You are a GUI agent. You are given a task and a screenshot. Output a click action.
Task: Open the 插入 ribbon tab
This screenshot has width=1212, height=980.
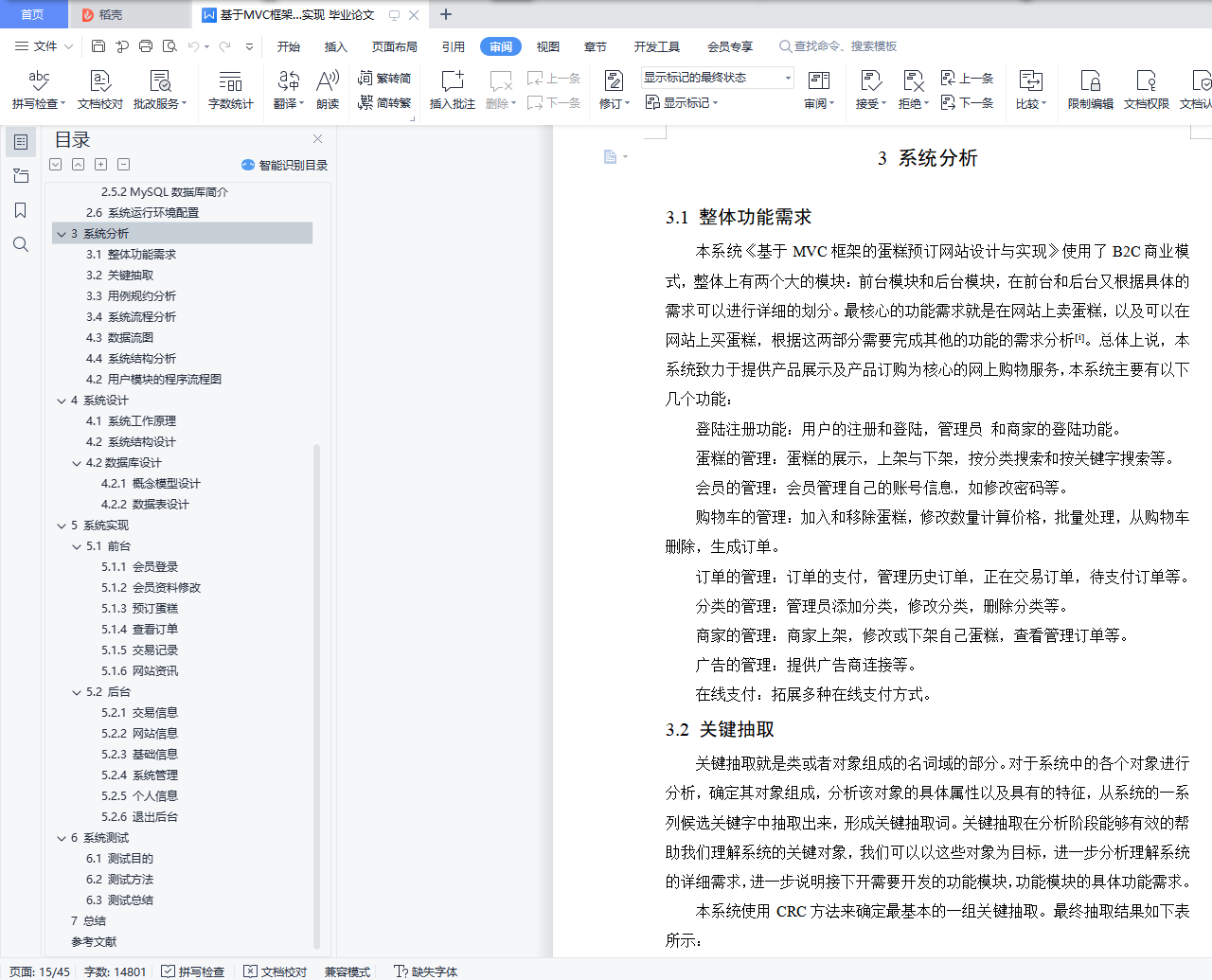tap(336, 46)
